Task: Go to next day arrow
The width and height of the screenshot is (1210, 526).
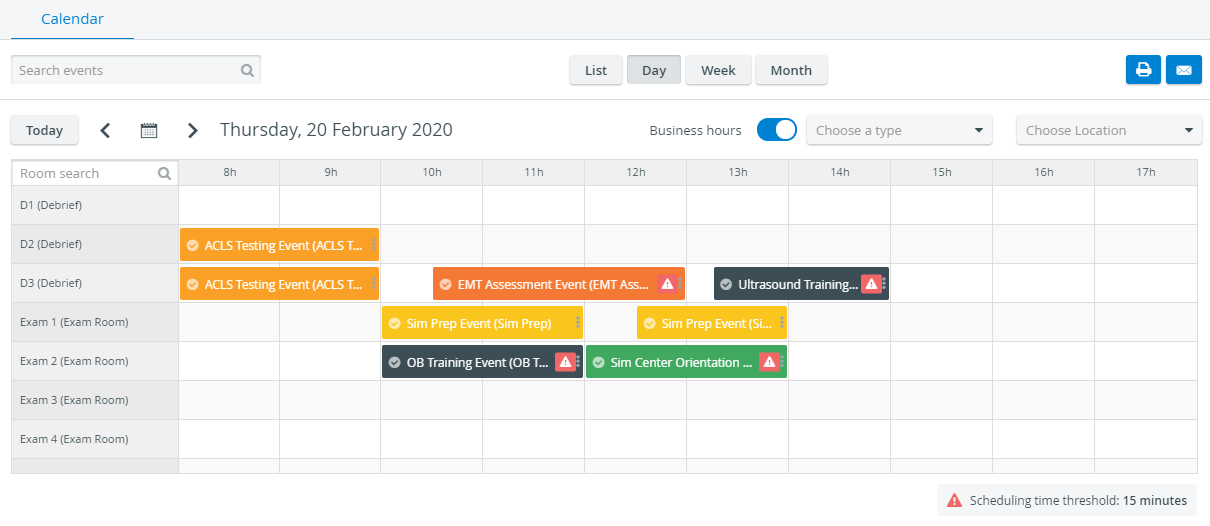Action: 193,130
